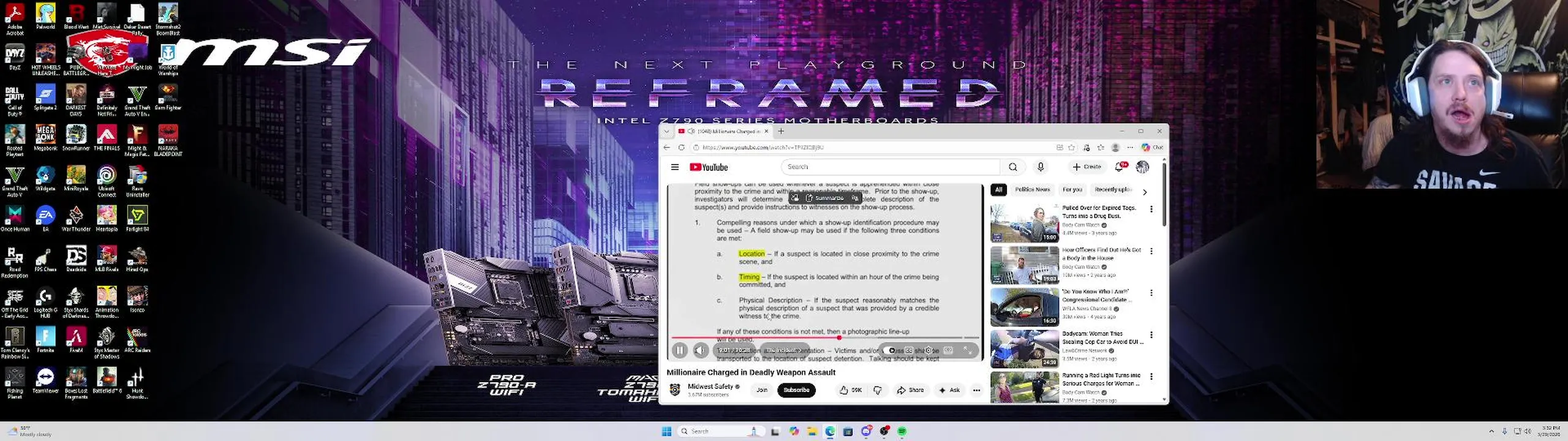The image size is (1568, 441).
Task: Open options for Pulled Over for Expired Tags
Action: click(1151, 209)
